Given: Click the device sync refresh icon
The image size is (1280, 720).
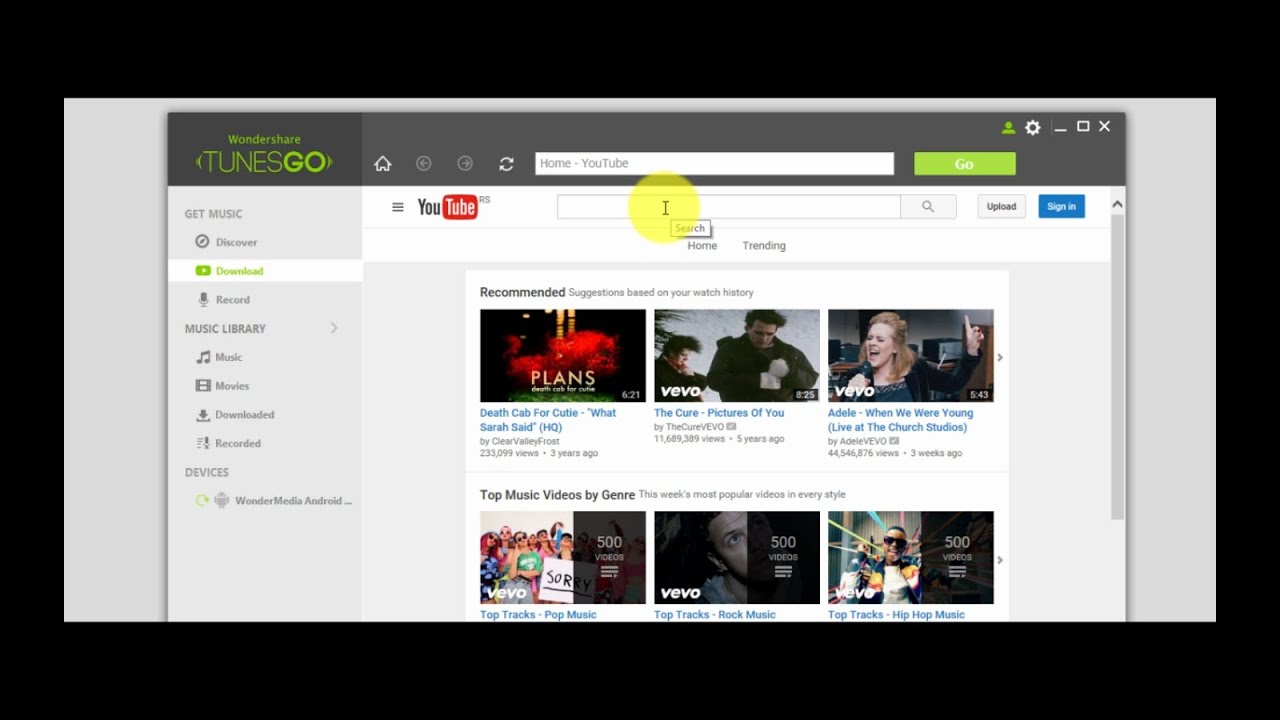Looking at the screenshot, I should point(202,501).
